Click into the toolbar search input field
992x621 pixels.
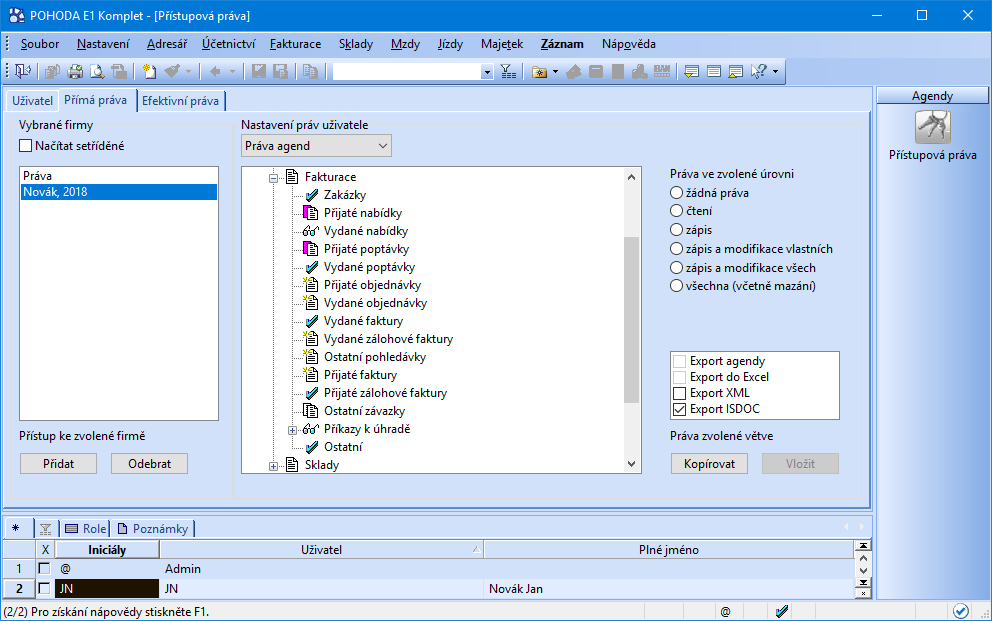click(407, 72)
